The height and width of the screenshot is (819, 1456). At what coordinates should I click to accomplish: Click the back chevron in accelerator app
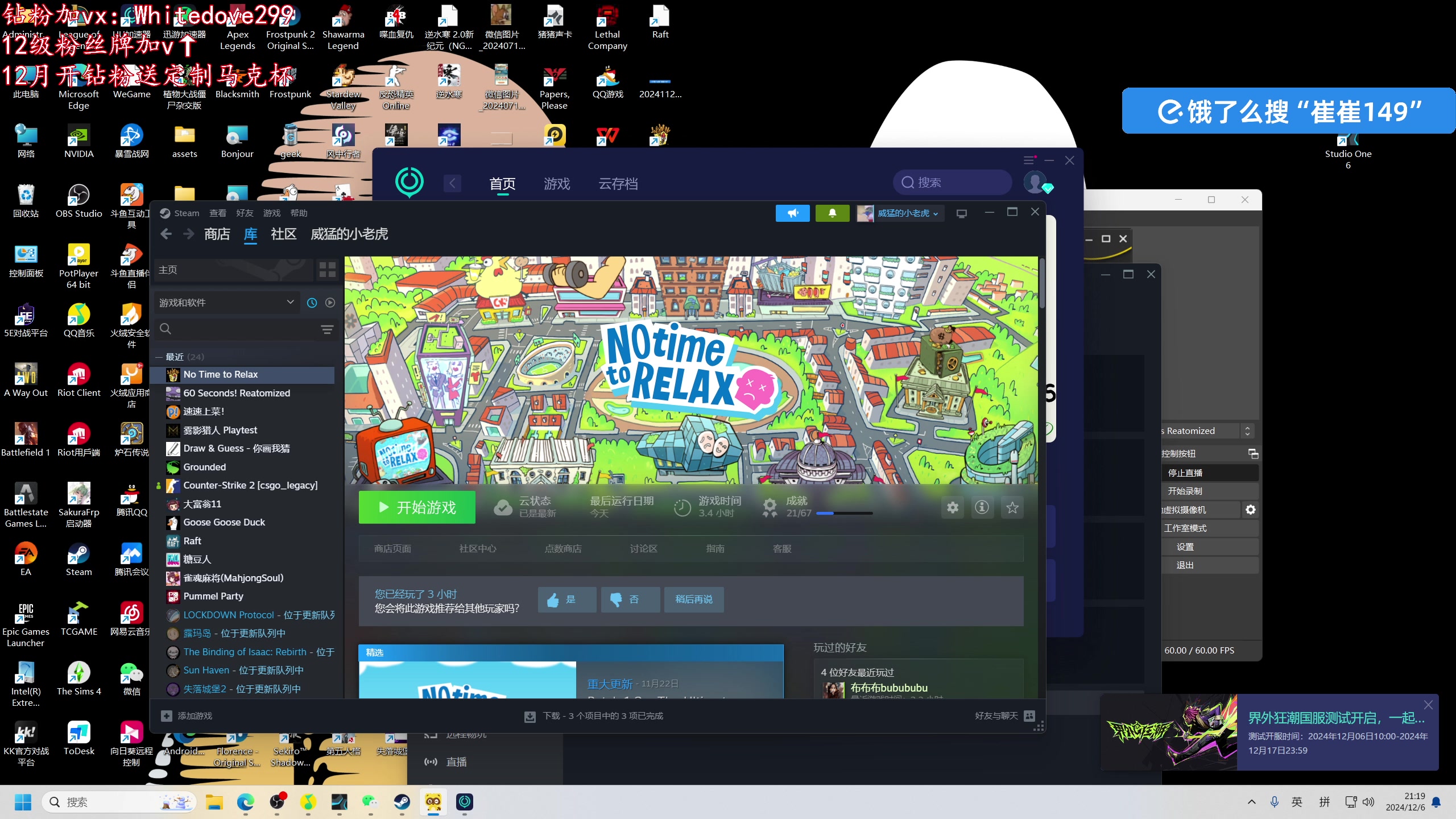click(452, 183)
